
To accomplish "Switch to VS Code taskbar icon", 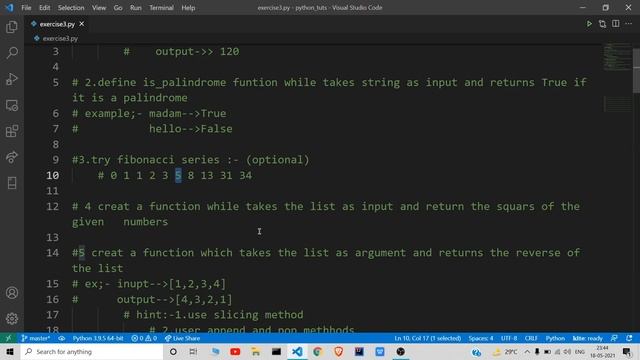I will pos(297,351).
